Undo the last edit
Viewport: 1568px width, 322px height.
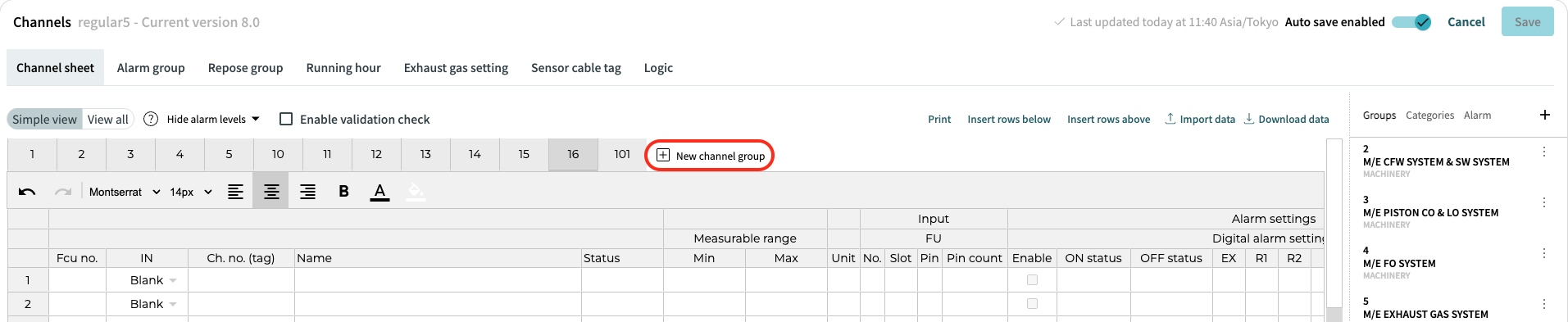(x=27, y=192)
